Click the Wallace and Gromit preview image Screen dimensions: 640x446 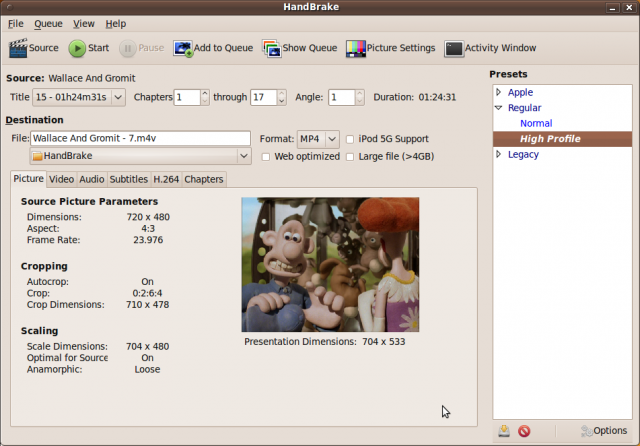[330, 264]
